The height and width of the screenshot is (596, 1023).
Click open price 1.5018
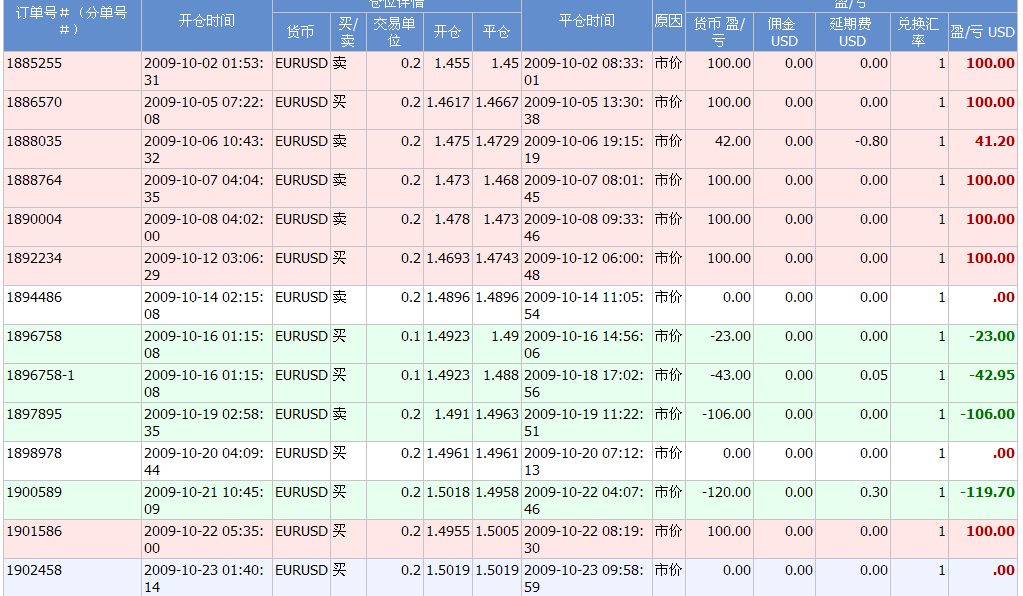tap(448, 492)
